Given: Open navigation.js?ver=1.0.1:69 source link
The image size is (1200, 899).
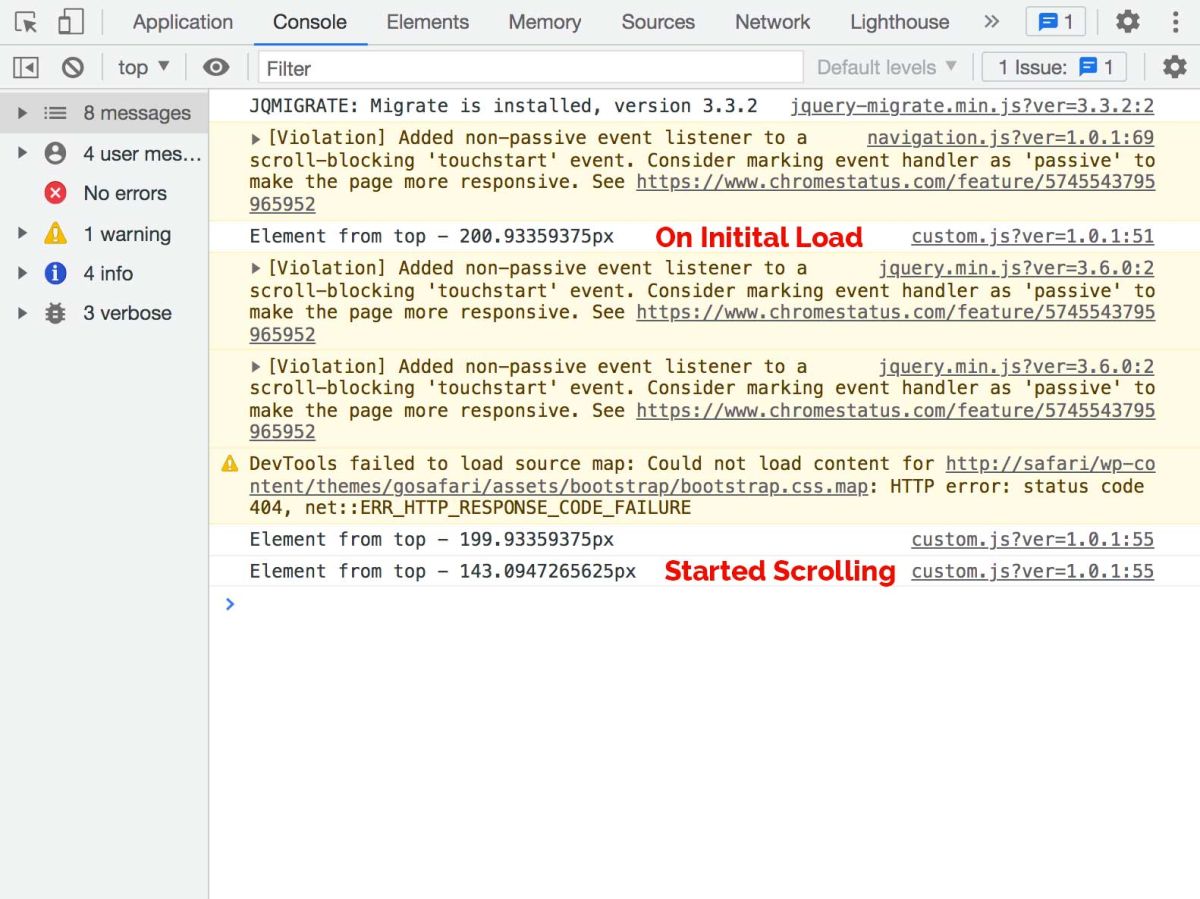Looking at the screenshot, I should pos(1010,138).
